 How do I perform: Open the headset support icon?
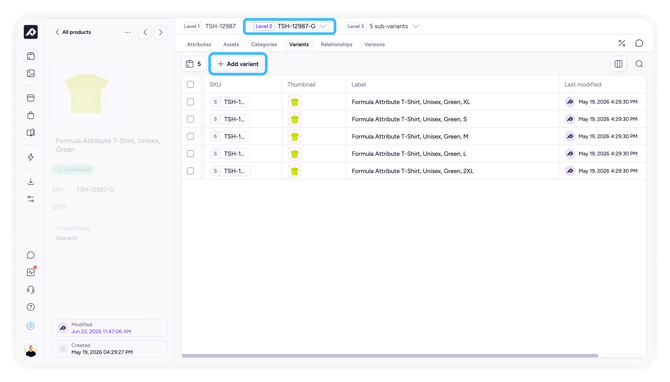coord(31,290)
